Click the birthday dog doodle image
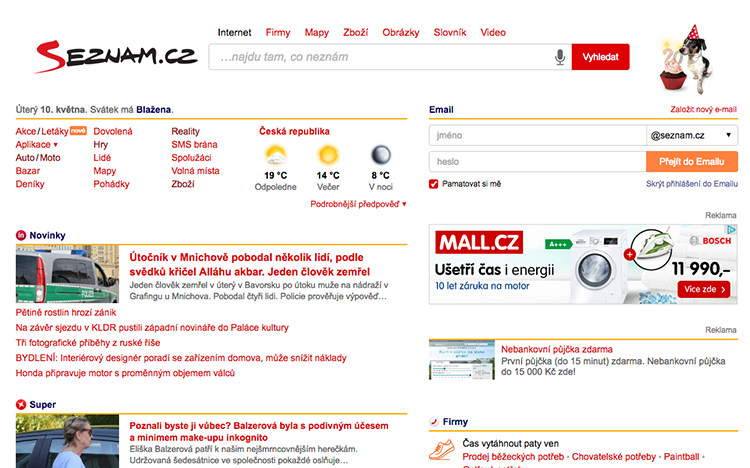 click(x=686, y=59)
